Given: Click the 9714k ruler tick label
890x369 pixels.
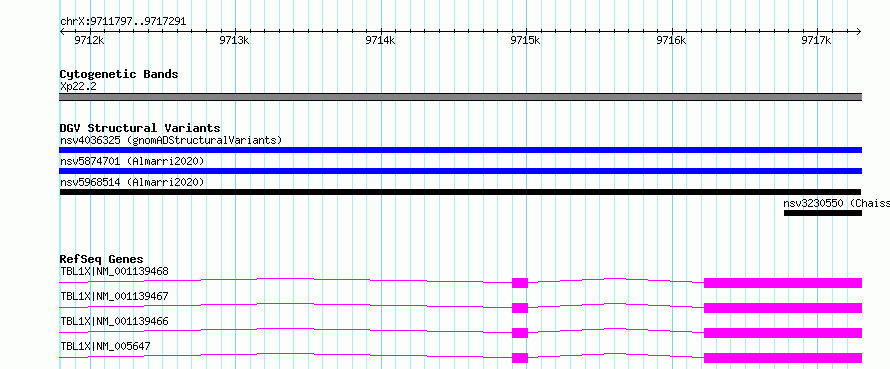Looking at the screenshot, I should (380, 40).
